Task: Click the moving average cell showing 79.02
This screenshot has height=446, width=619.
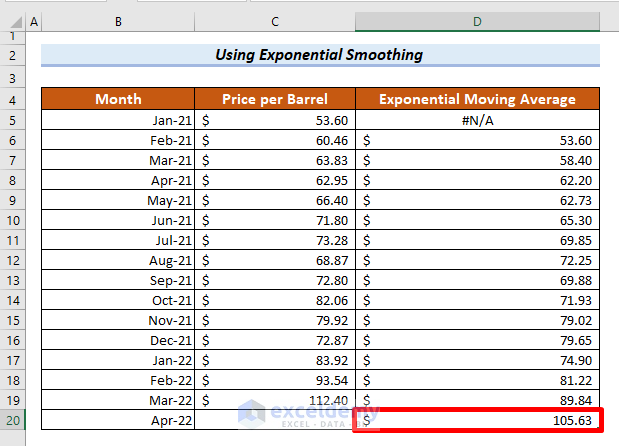Action: (477, 320)
